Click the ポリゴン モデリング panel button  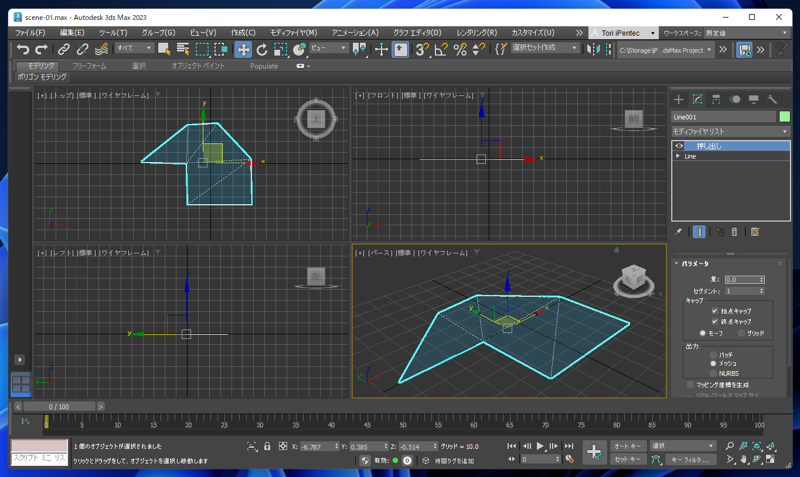(x=42, y=77)
